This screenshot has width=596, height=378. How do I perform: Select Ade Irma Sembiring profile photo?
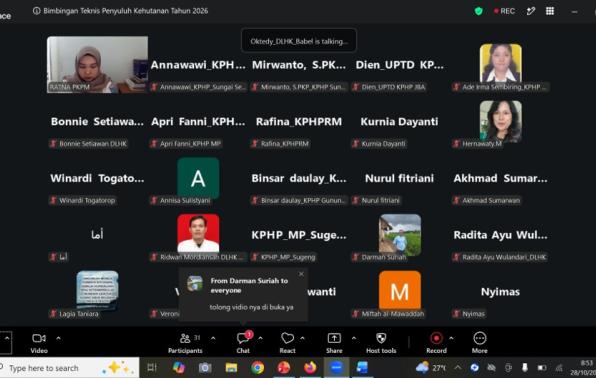pyautogui.click(x=501, y=63)
